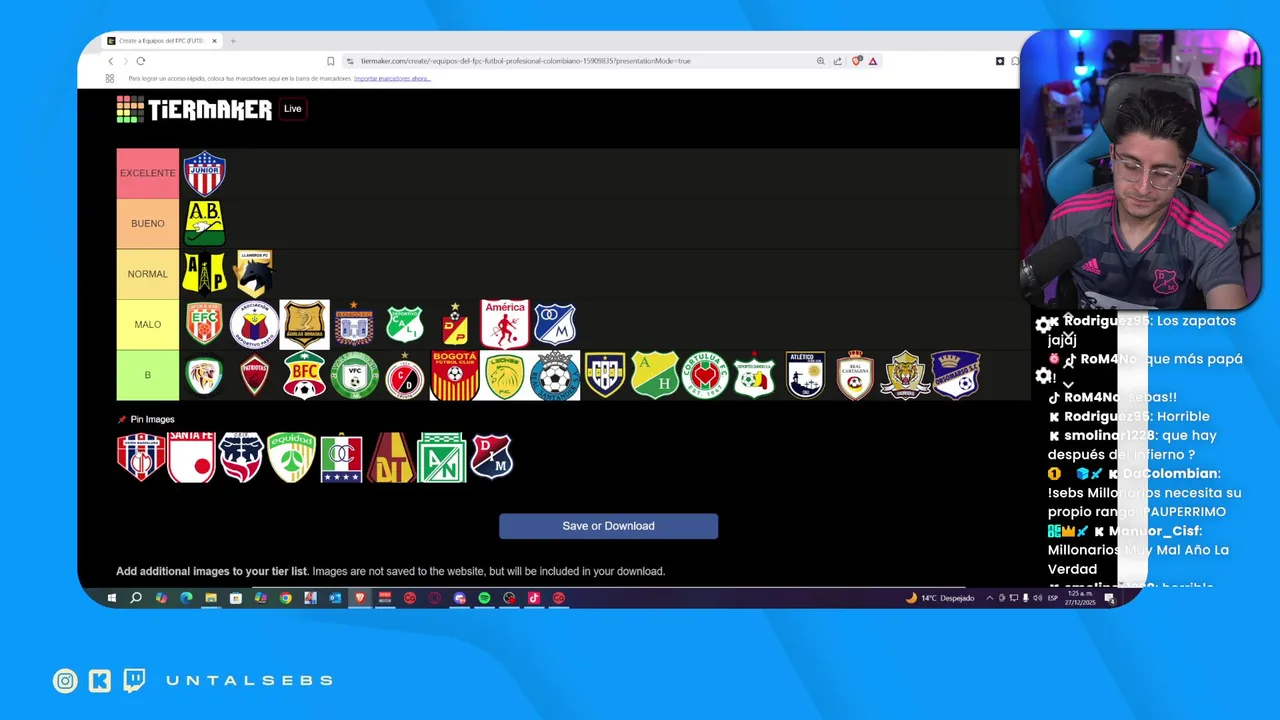Select the Cúcuta Deportivo CD logo
This screenshot has height=720, width=1280.
(405, 375)
